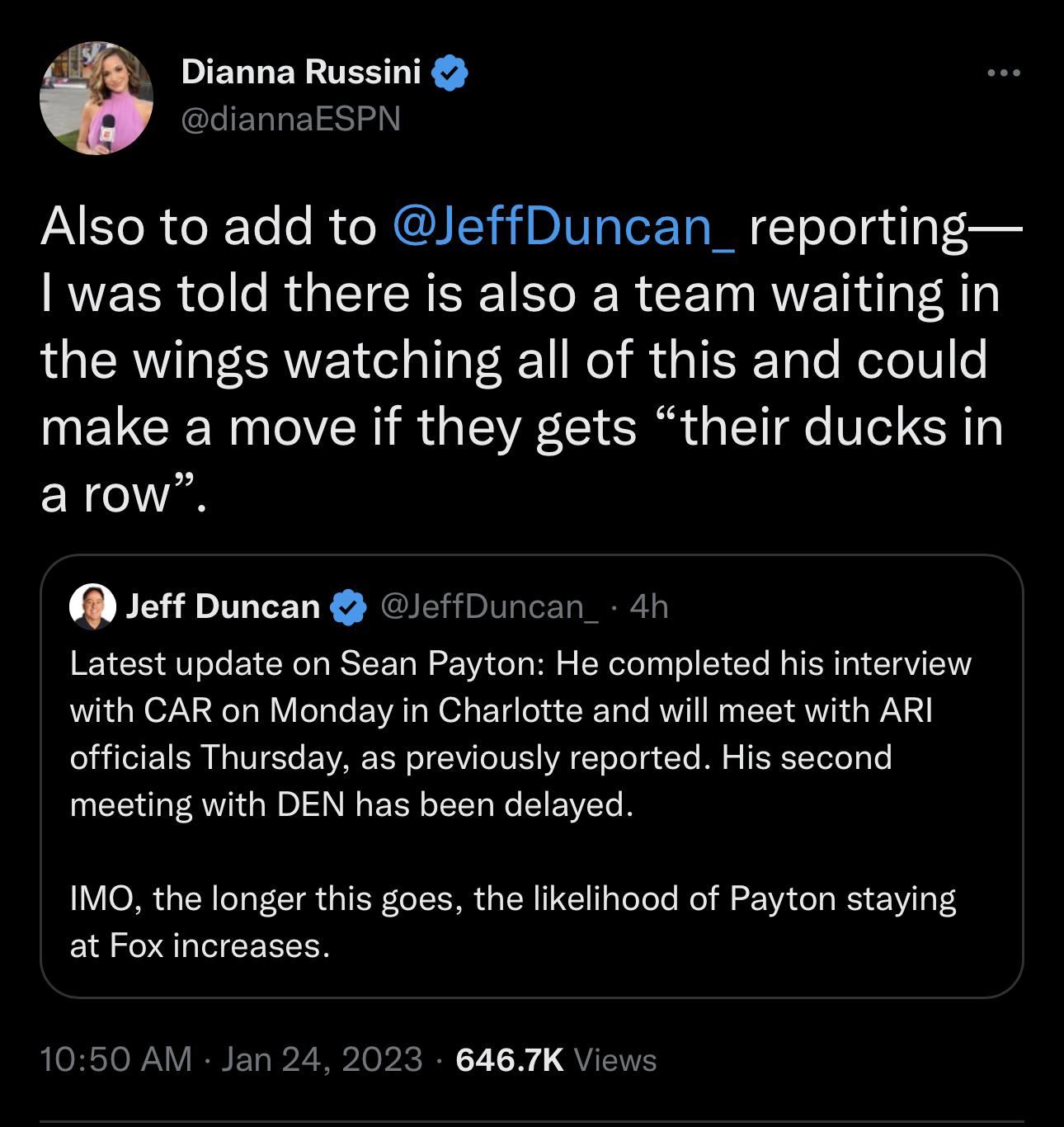The height and width of the screenshot is (1127, 1064).
Task: Click the Views label
Action: point(614,1059)
